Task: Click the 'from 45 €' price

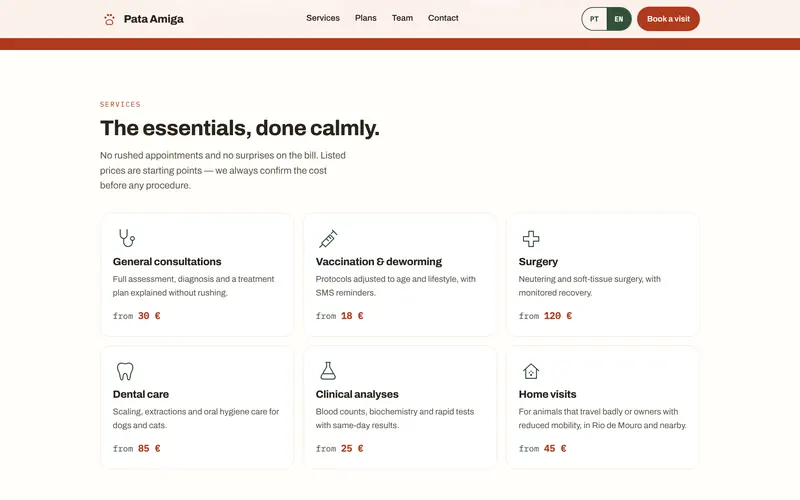Action: click(543, 448)
